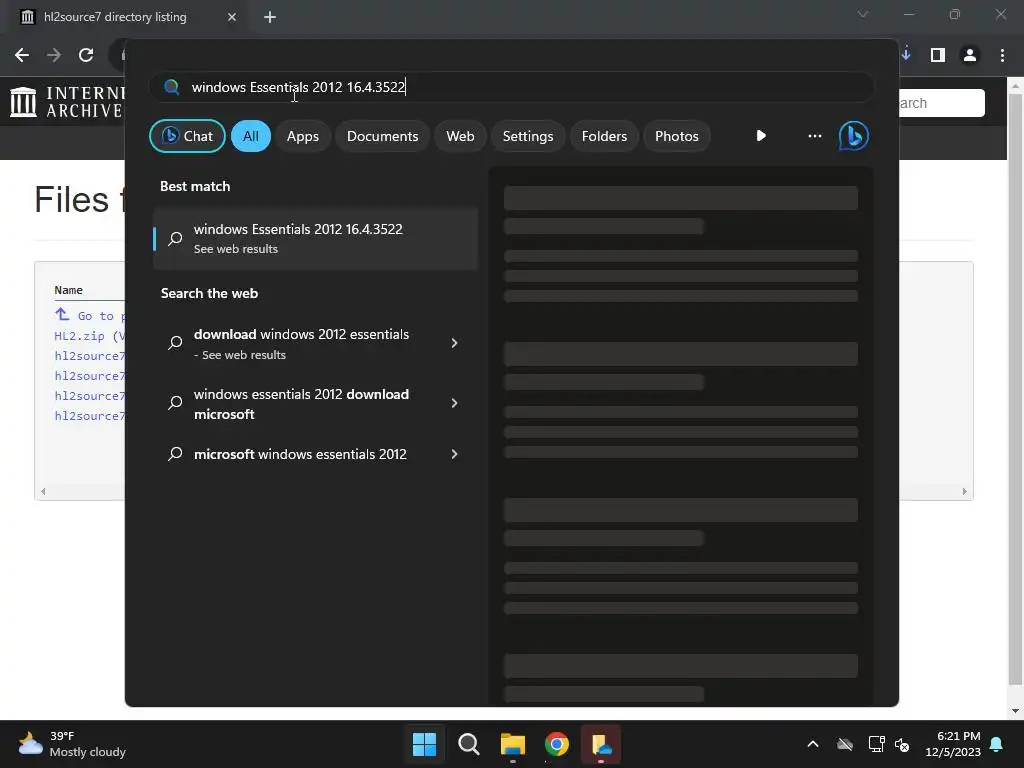
Task: Close the hl2source7 directory listing tab
Action: [232, 17]
